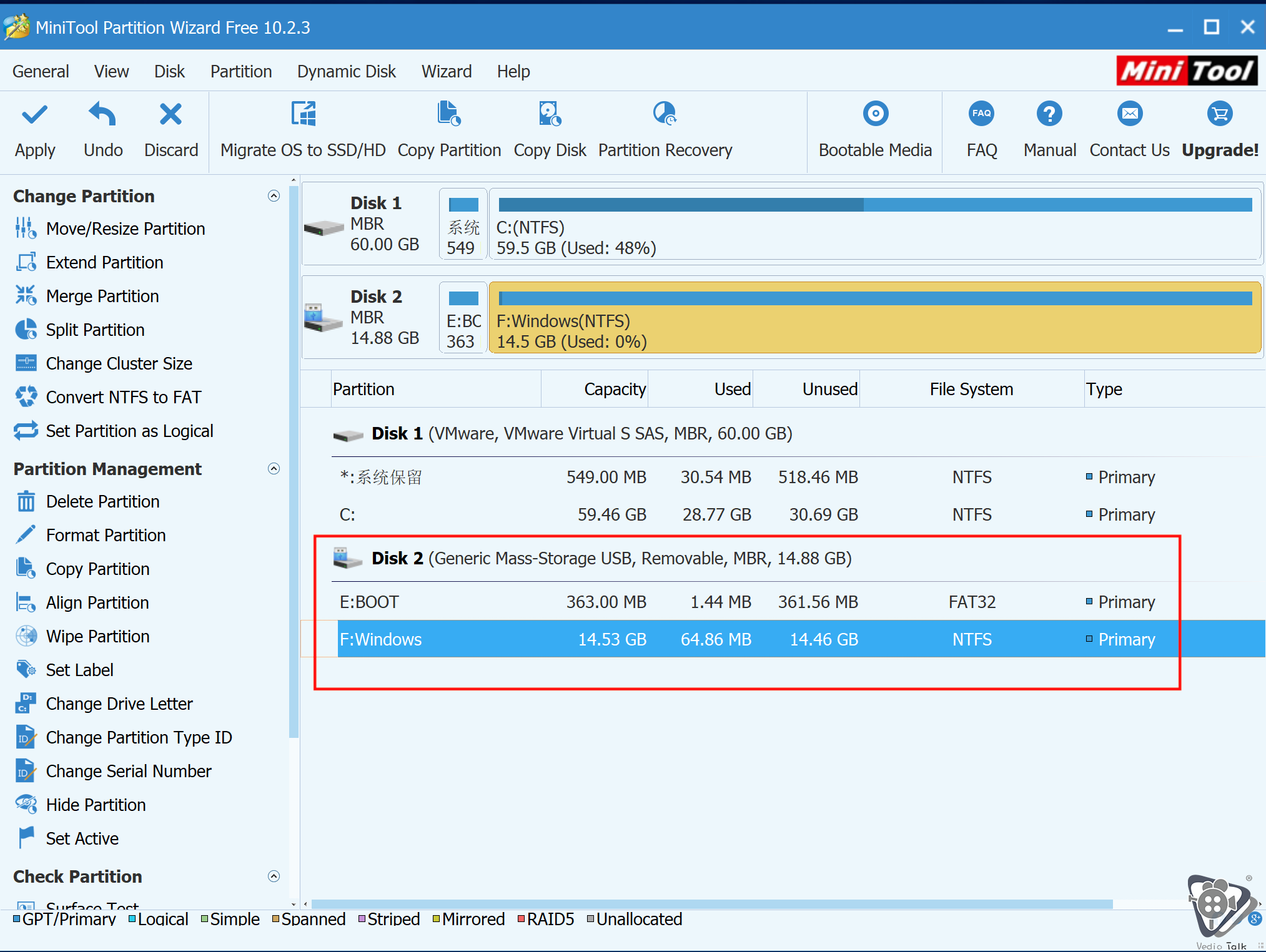Sort by Partition column header

(436, 389)
